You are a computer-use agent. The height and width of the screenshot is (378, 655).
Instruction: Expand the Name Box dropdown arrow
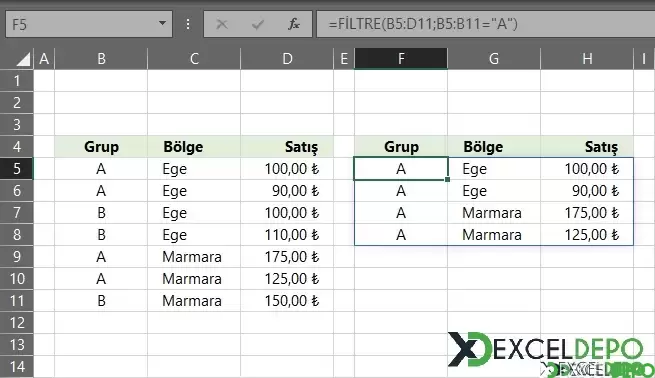point(162,24)
